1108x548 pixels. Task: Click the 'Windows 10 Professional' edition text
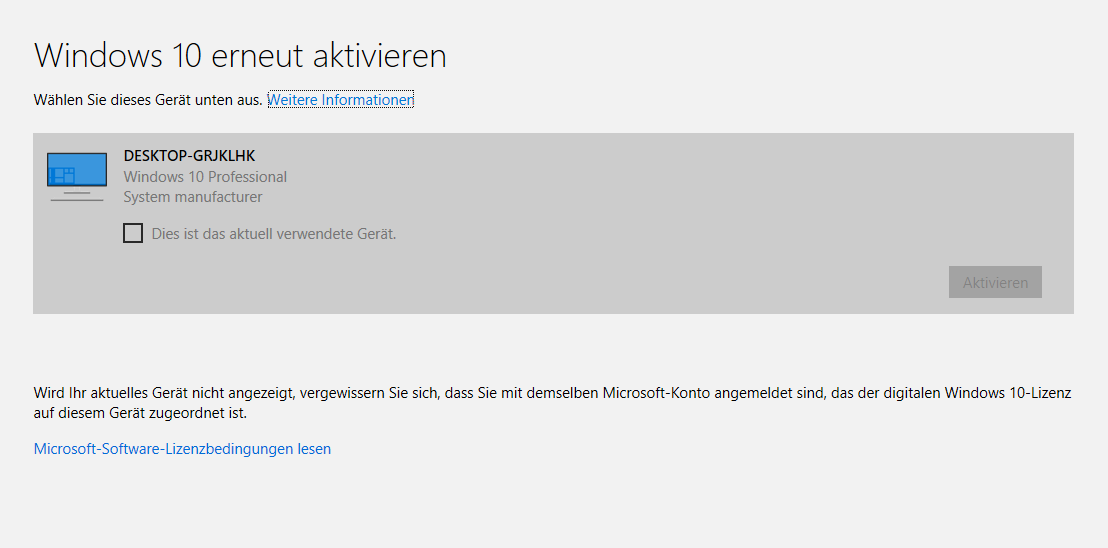tap(205, 177)
